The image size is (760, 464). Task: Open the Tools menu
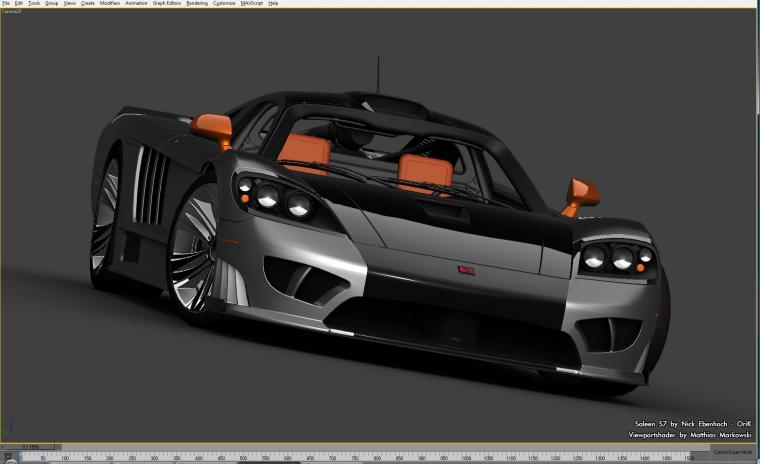34,3
